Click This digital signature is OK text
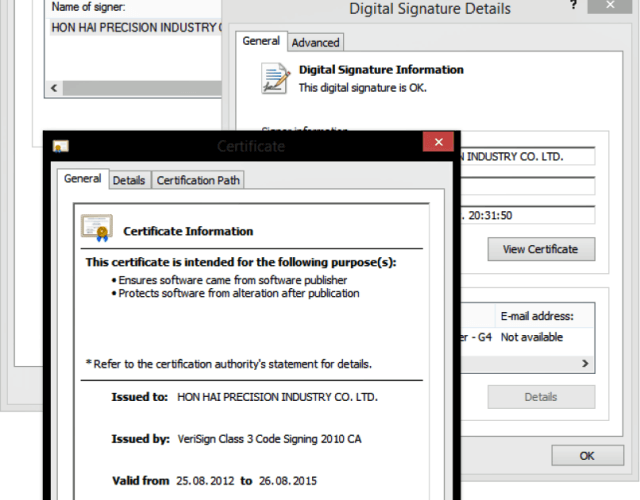Viewport: 640px width, 500px height. click(362, 88)
